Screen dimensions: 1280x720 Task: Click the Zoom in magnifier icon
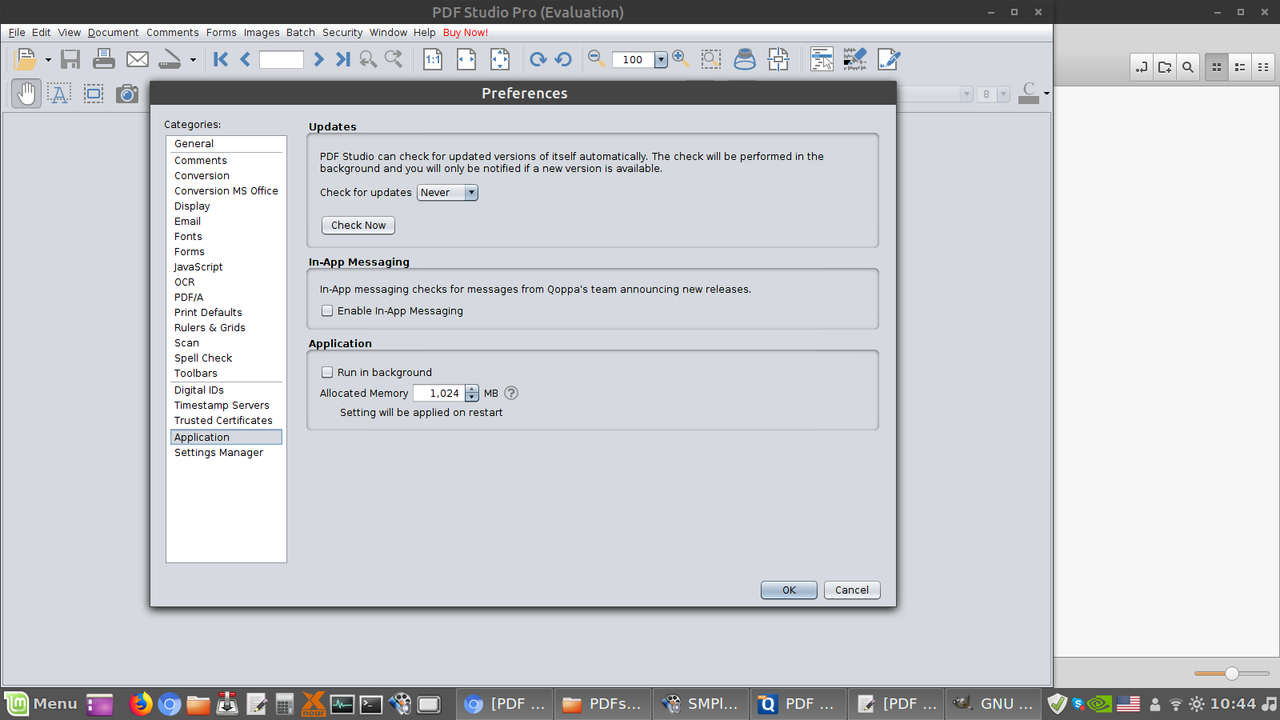pyautogui.click(x=681, y=58)
